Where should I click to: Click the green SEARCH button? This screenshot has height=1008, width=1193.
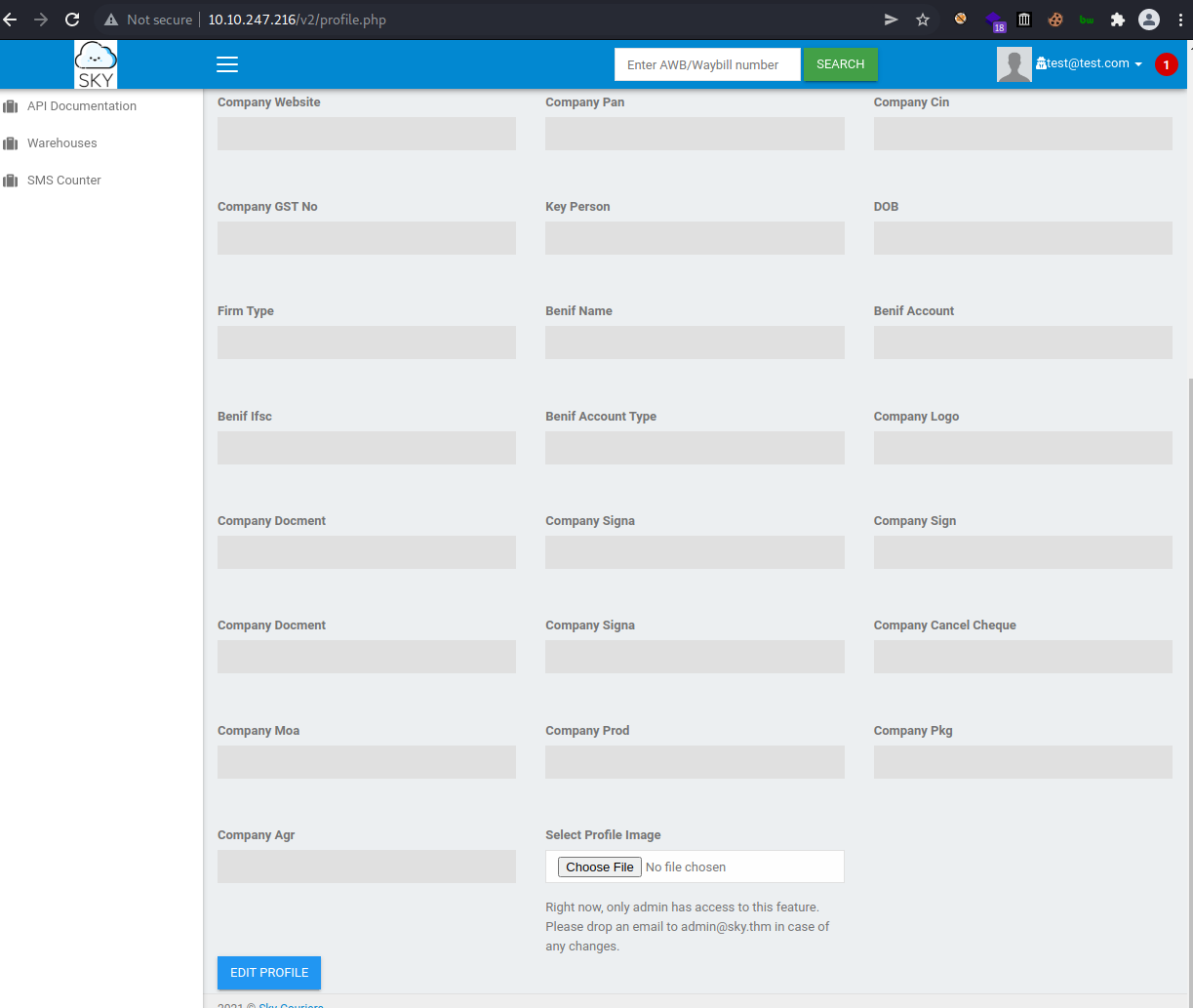(x=840, y=64)
